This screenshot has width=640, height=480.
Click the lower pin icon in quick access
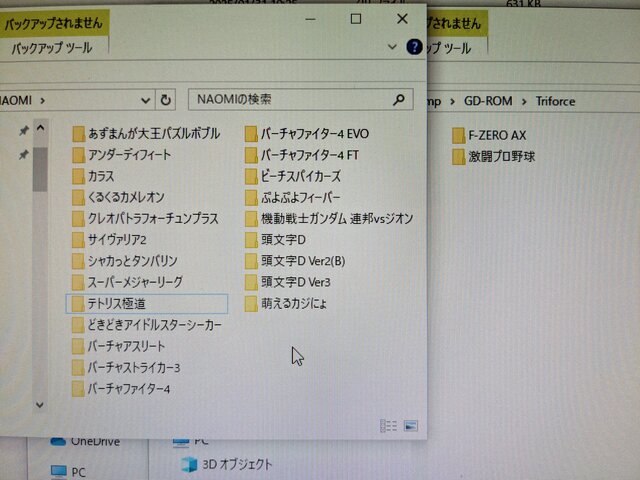(x=24, y=155)
